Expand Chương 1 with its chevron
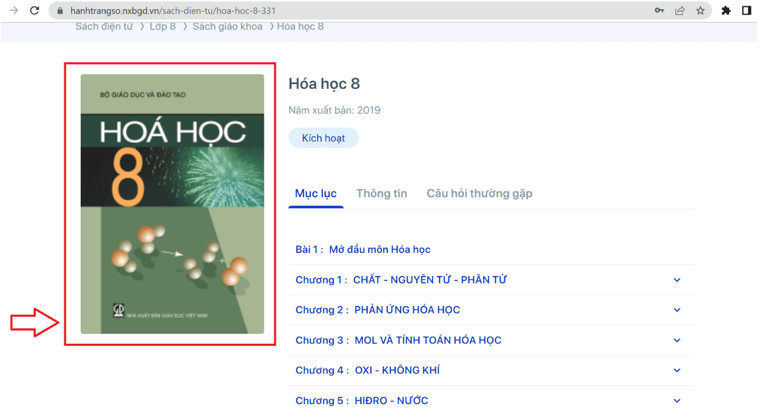The image size is (761, 413). [677, 280]
